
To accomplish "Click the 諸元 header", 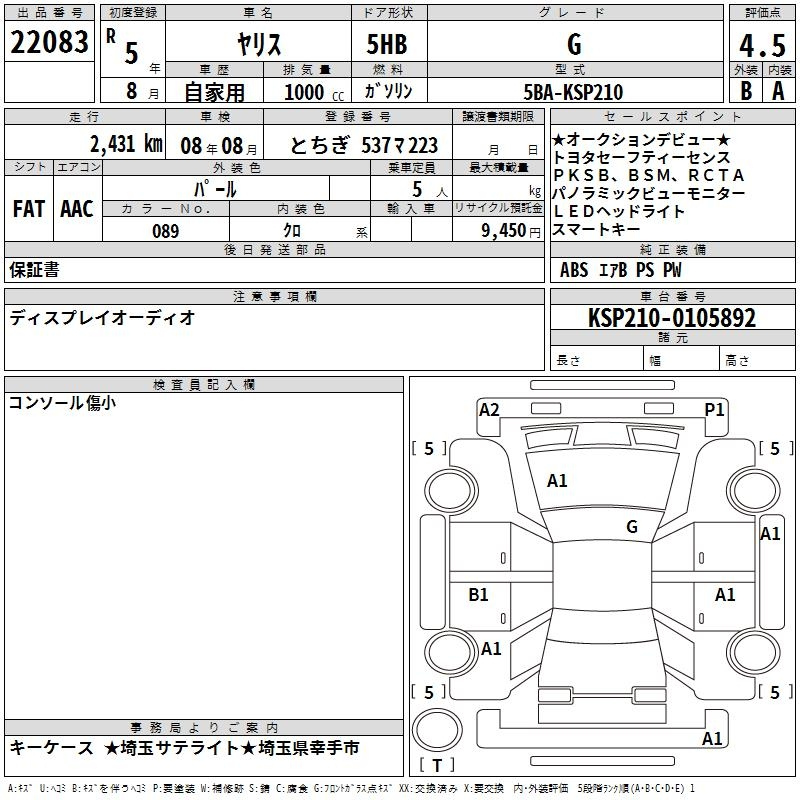I will coord(672,337).
